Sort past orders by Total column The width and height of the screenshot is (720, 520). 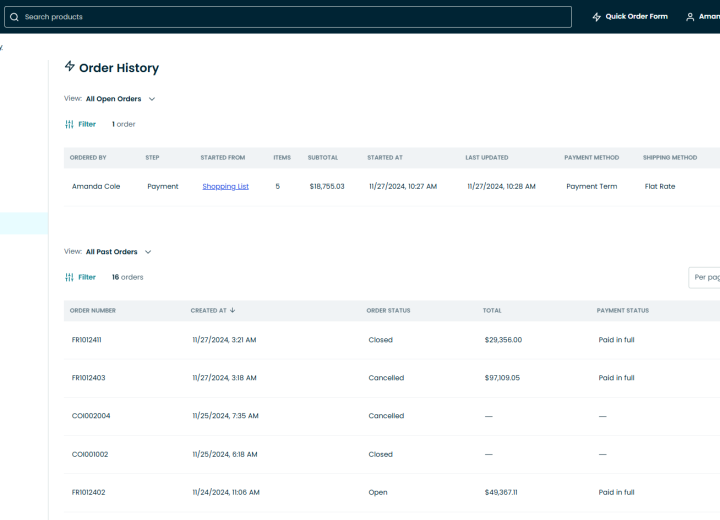coord(492,311)
